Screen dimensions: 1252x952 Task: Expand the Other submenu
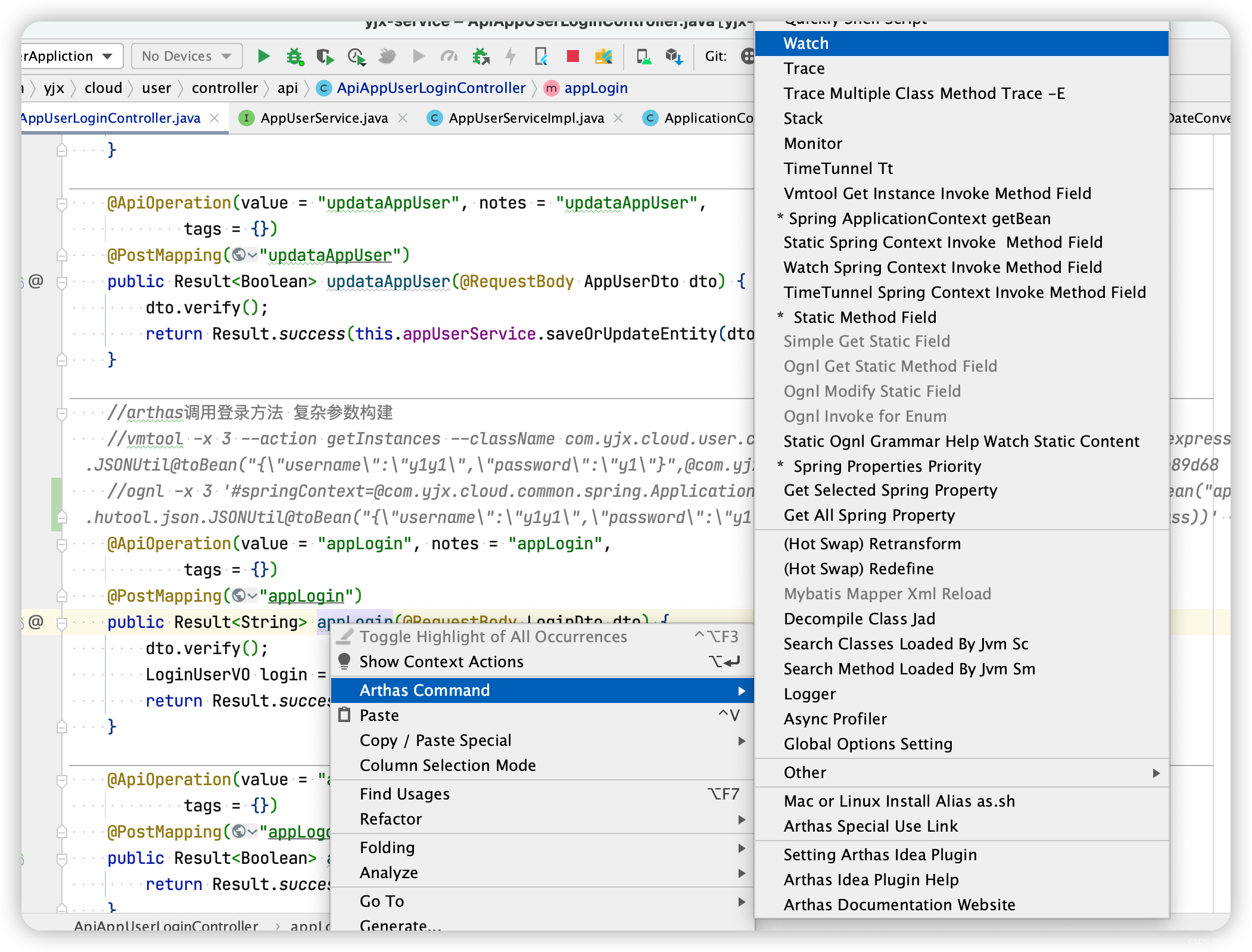point(961,773)
